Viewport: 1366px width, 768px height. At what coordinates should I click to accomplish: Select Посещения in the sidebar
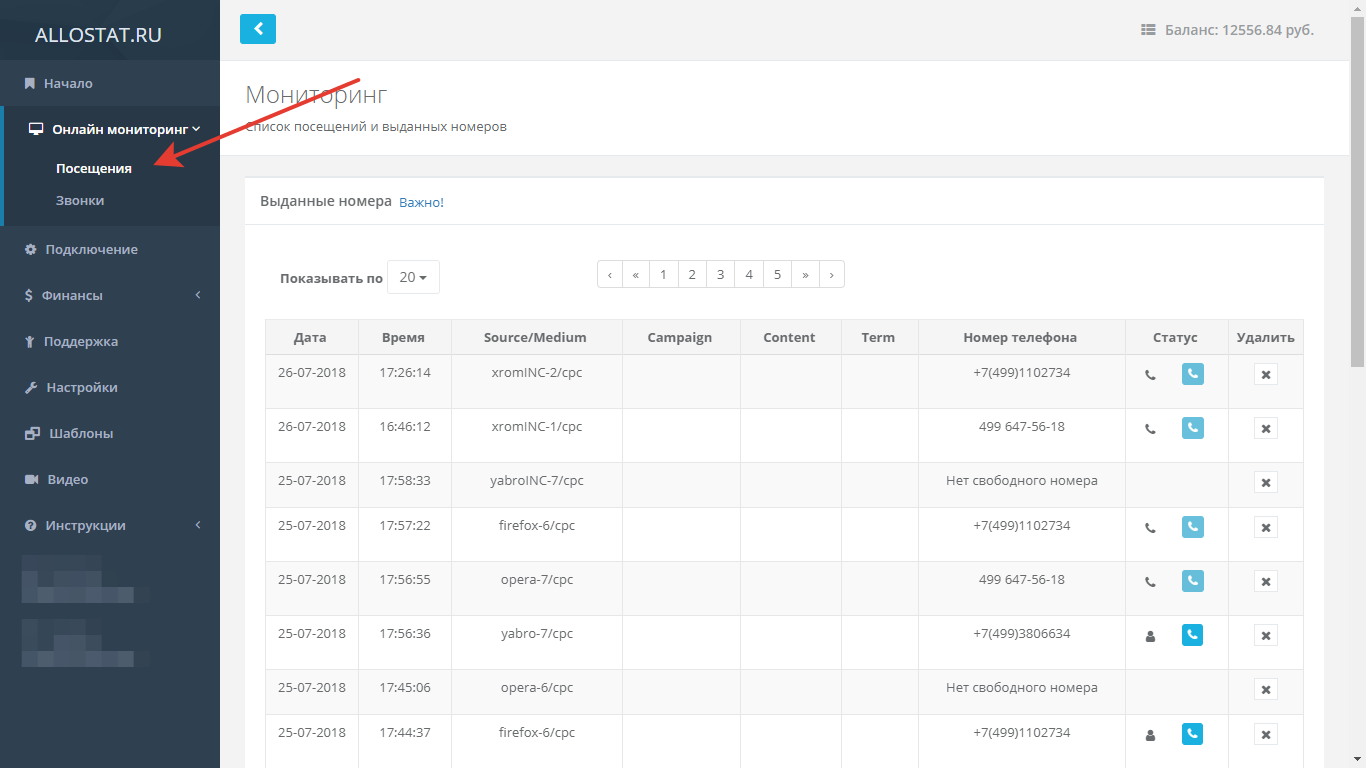tap(94, 168)
